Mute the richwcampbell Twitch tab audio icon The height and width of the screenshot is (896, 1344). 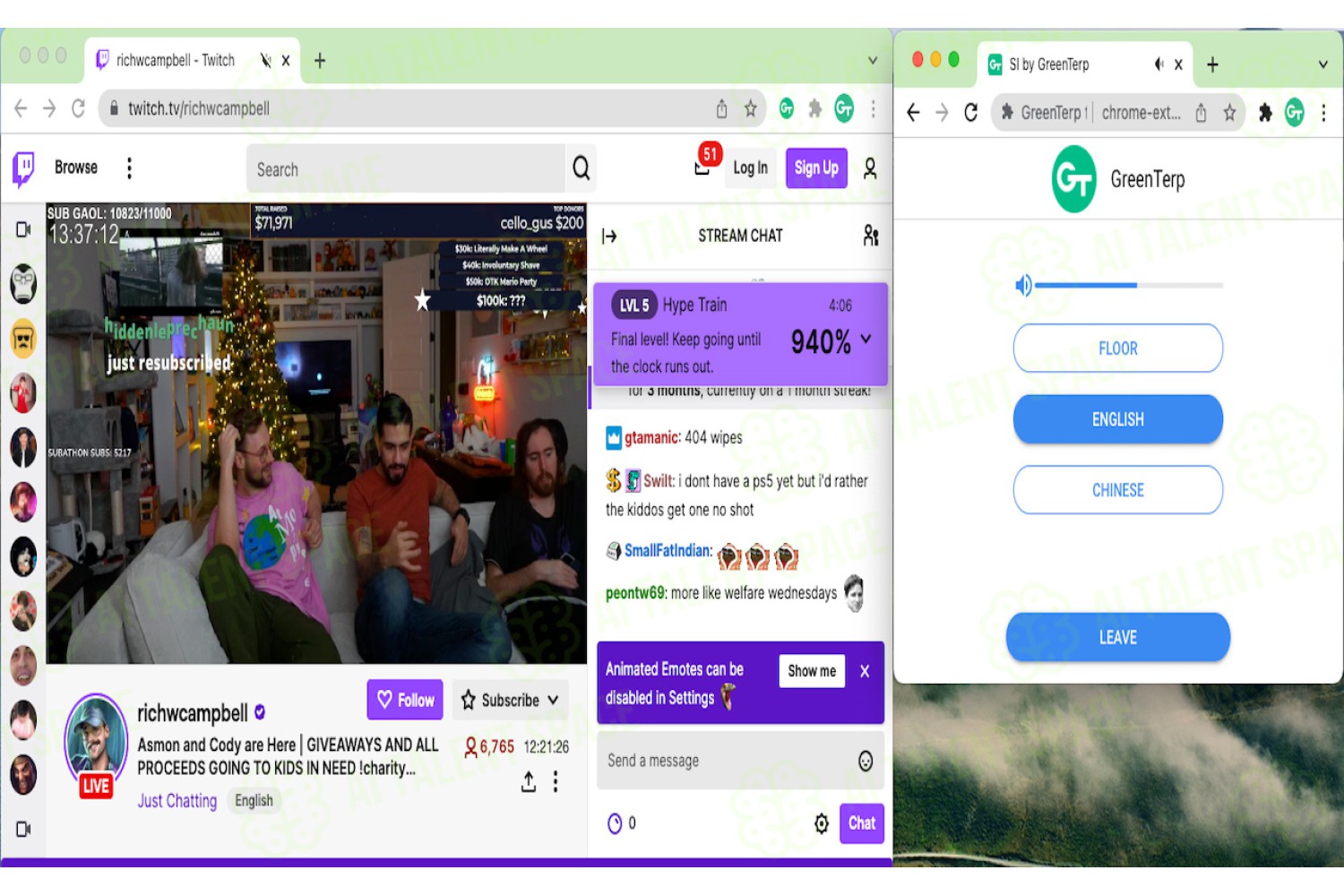[x=265, y=61]
